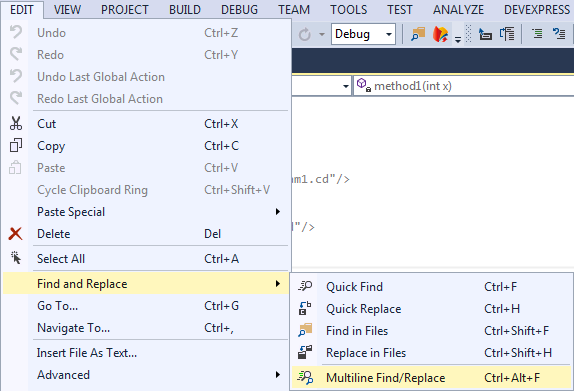Choose Navigate To... menu entry
This screenshot has width=574, height=391.
tap(146, 328)
